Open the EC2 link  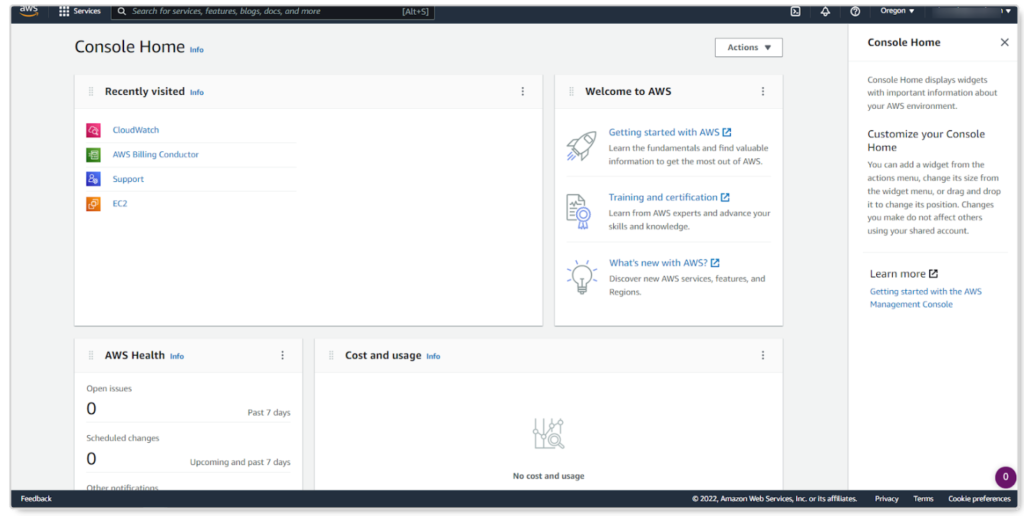click(120, 204)
